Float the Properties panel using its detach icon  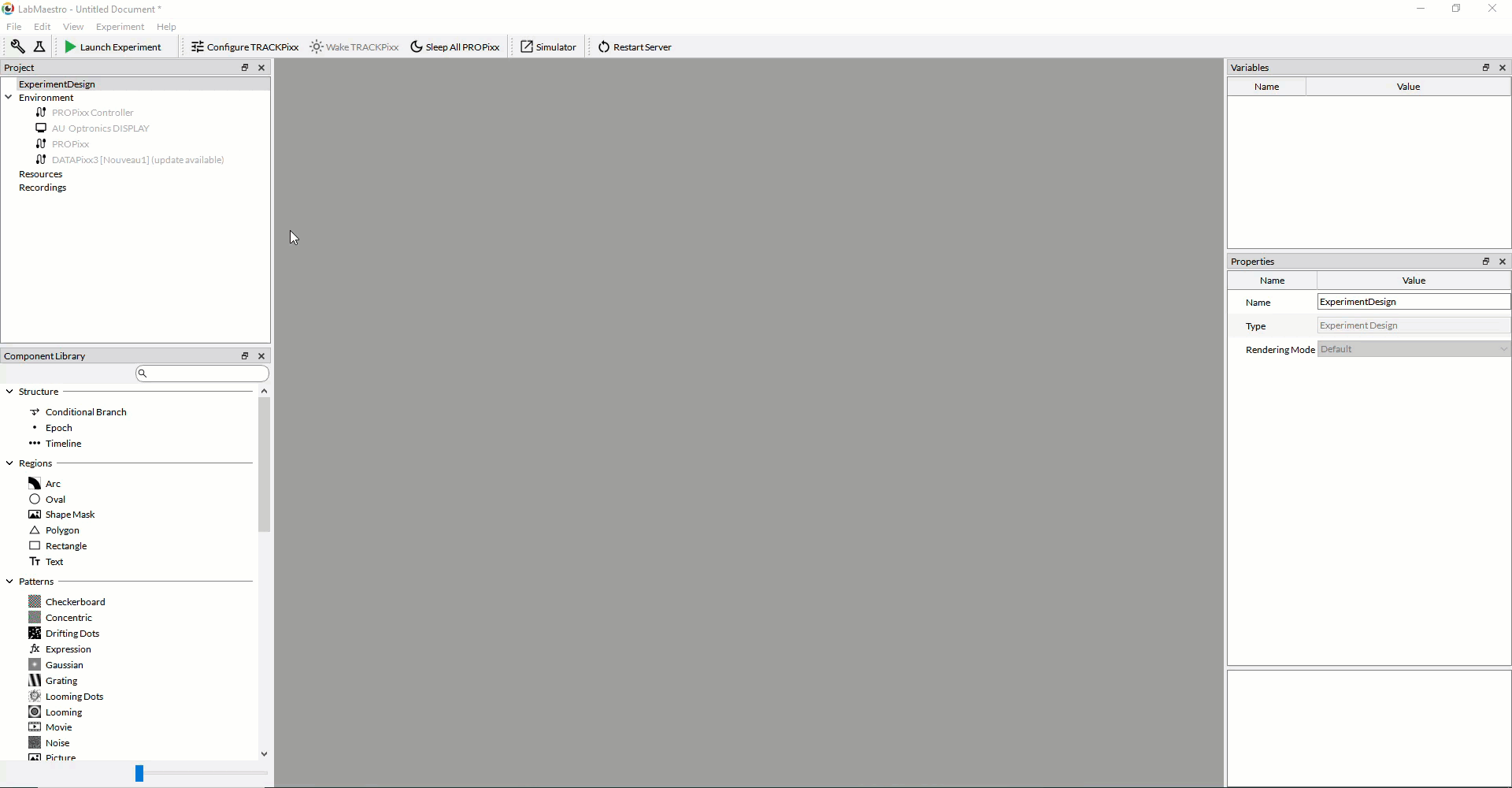(x=1487, y=261)
